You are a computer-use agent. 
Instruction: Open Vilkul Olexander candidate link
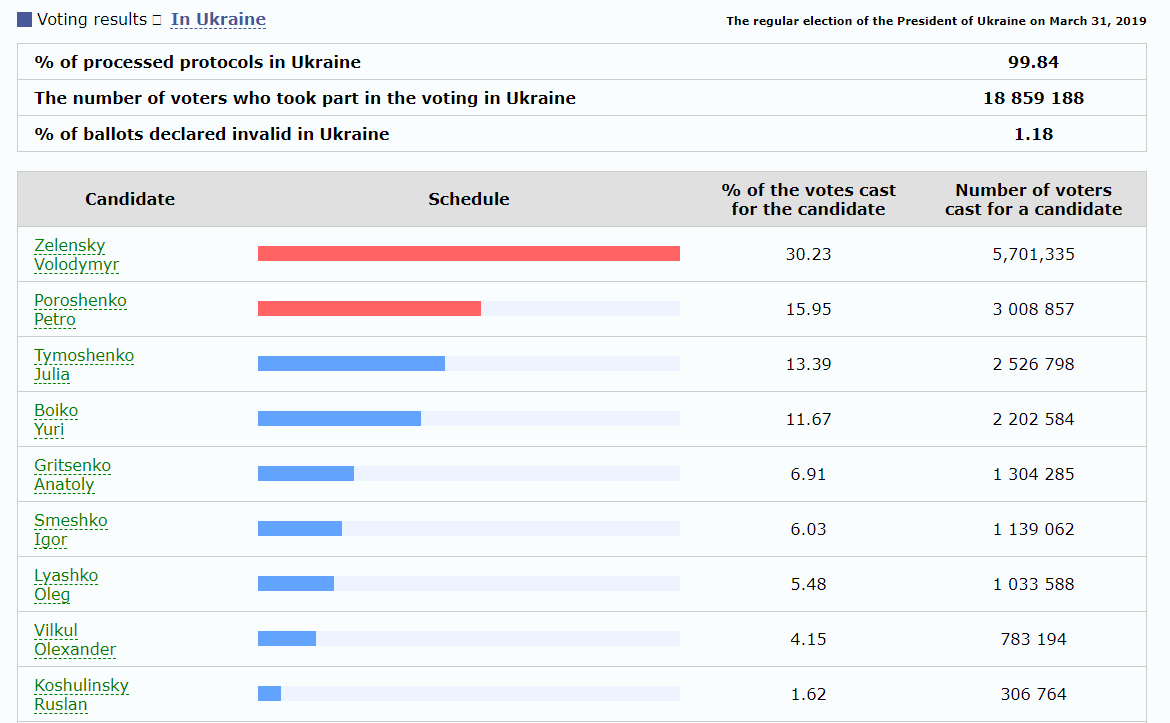tap(75, 639)
